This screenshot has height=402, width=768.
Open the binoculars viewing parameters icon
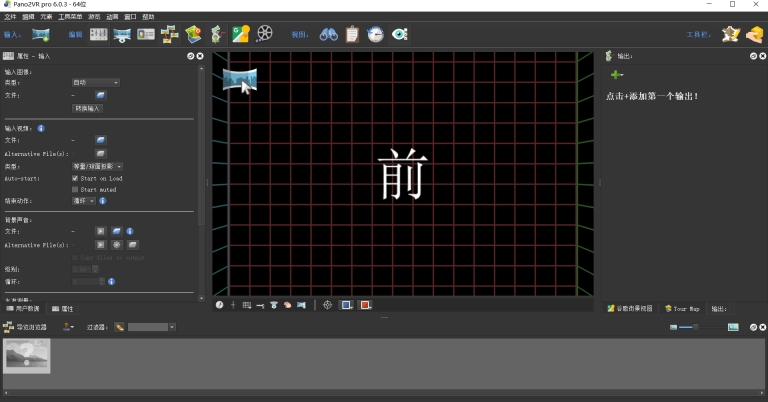[328, 34]
